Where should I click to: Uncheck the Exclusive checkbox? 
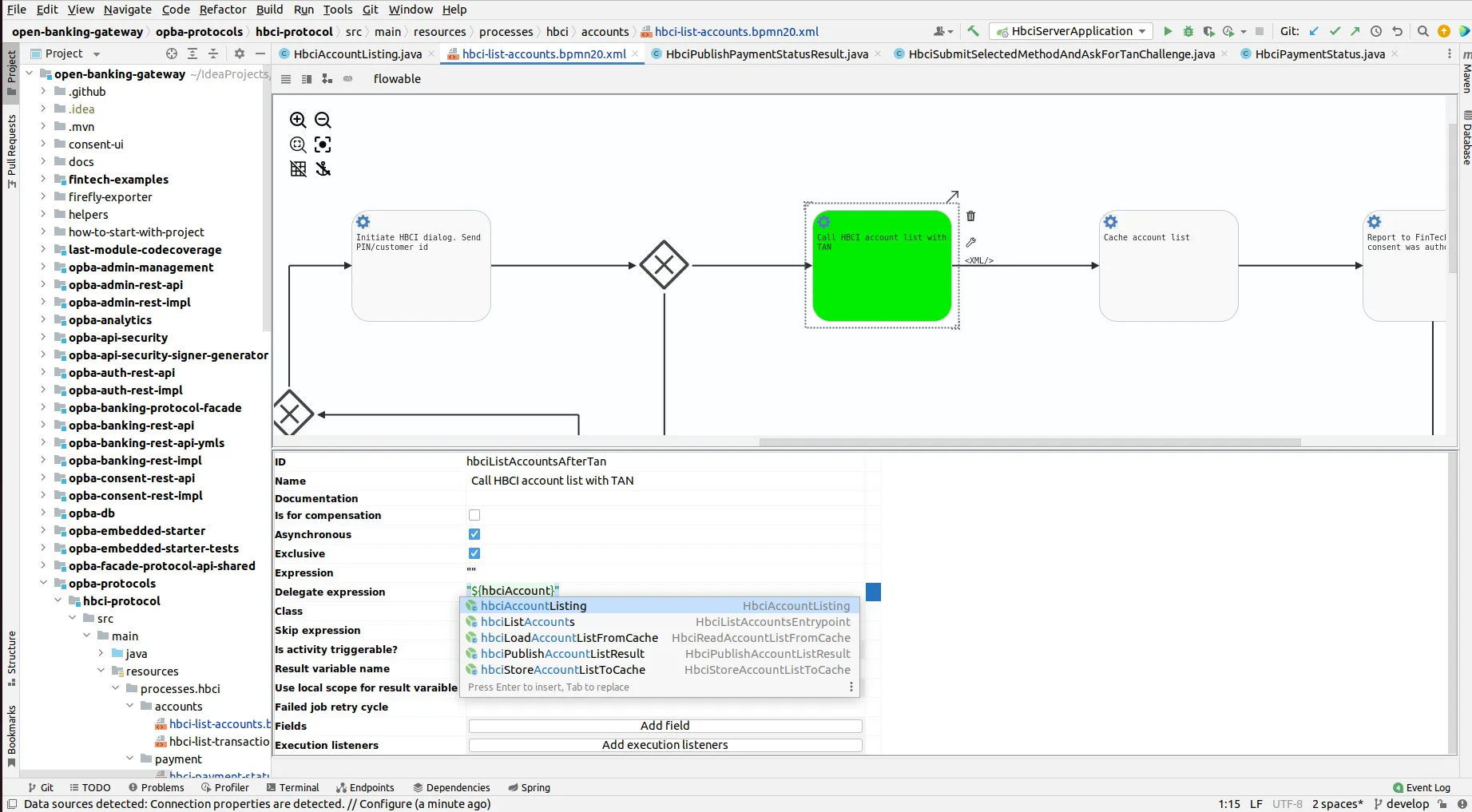(x=474, y=553)
